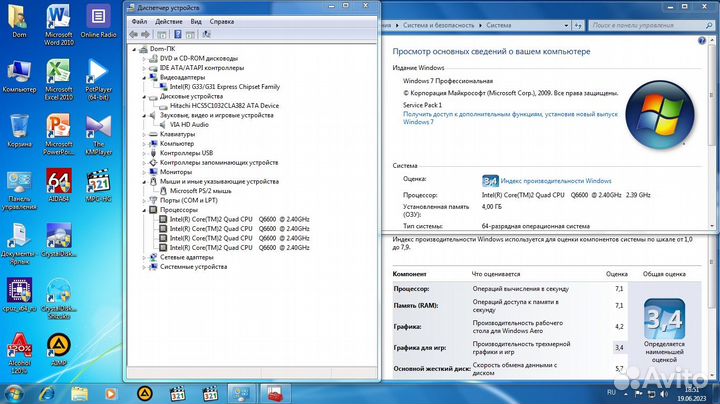Open Dom user folder desktop icon
The width and height of the screenshot is (720, 404).
coord(19,21)
